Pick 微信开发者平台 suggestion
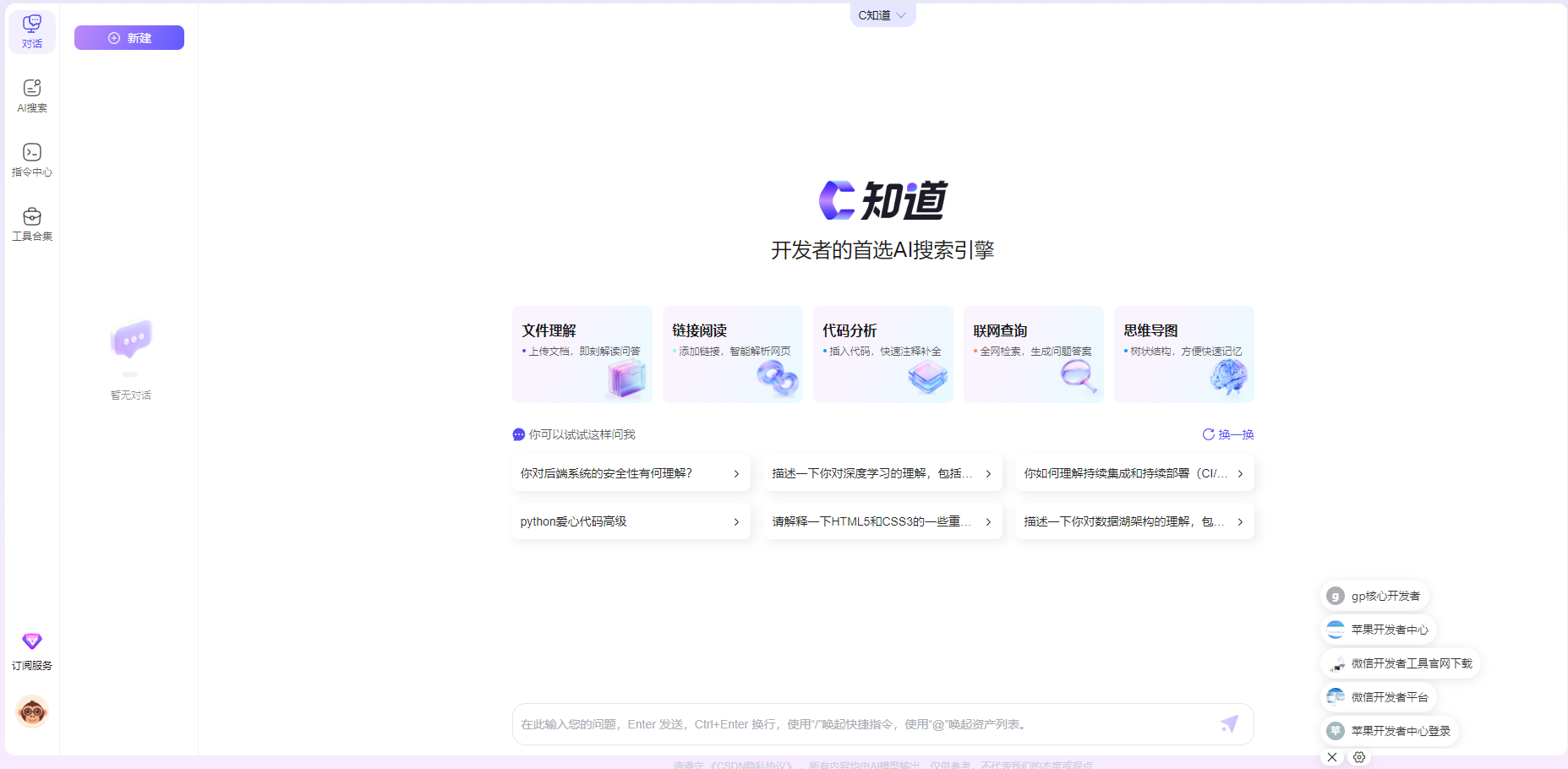Screen dimensions: 1568x769 pos(1379,697)
